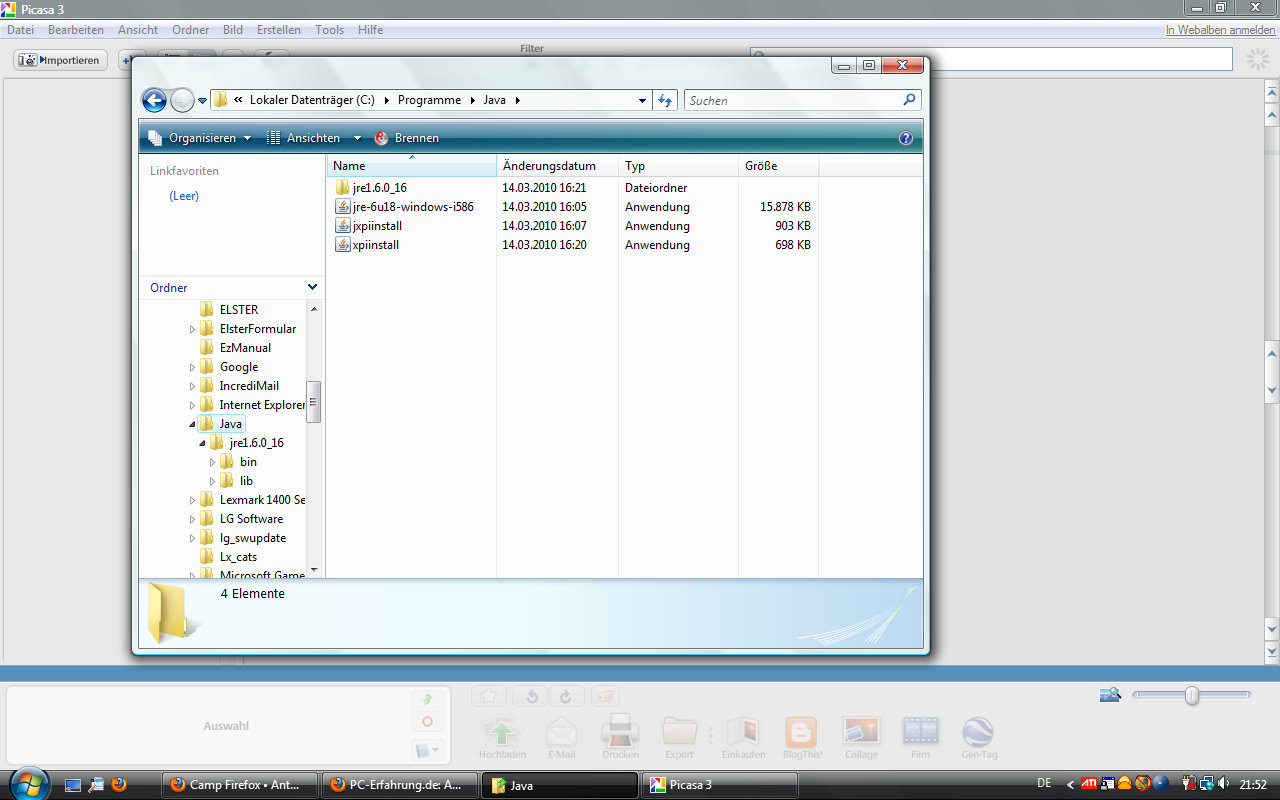Expand the bin folder in tree
Screen dimensions: 1280x800
tap(212, 462)
